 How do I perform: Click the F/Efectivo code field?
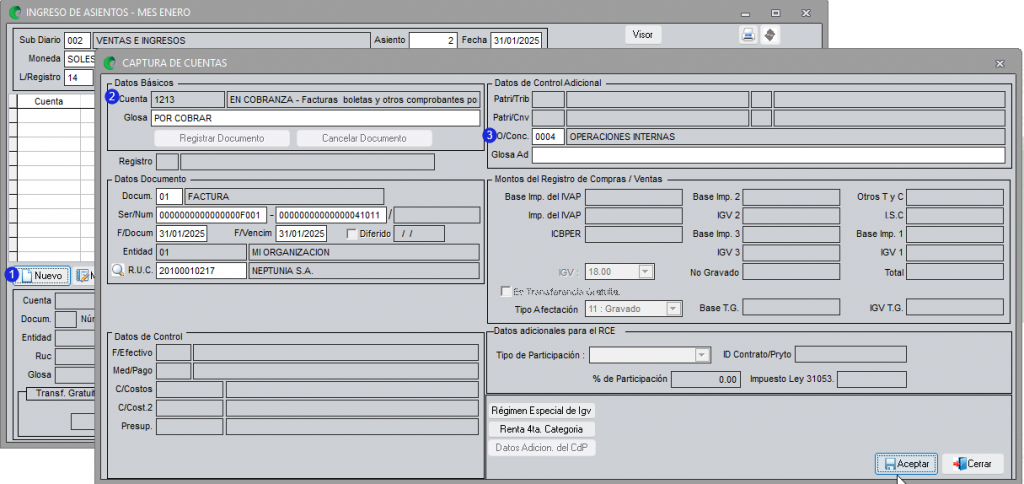(174, 353)
